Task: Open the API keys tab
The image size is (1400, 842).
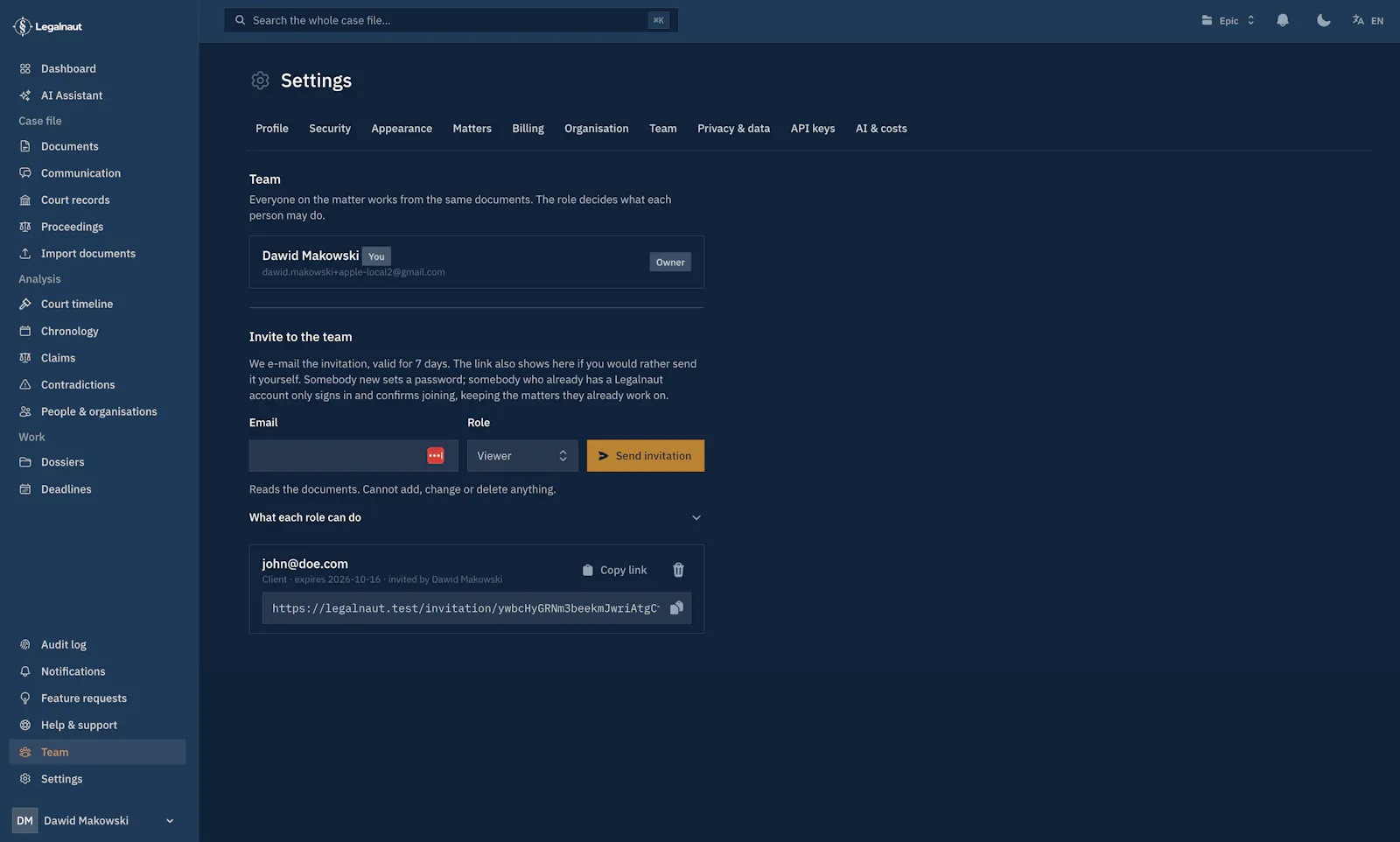Action: pos(813,129)
